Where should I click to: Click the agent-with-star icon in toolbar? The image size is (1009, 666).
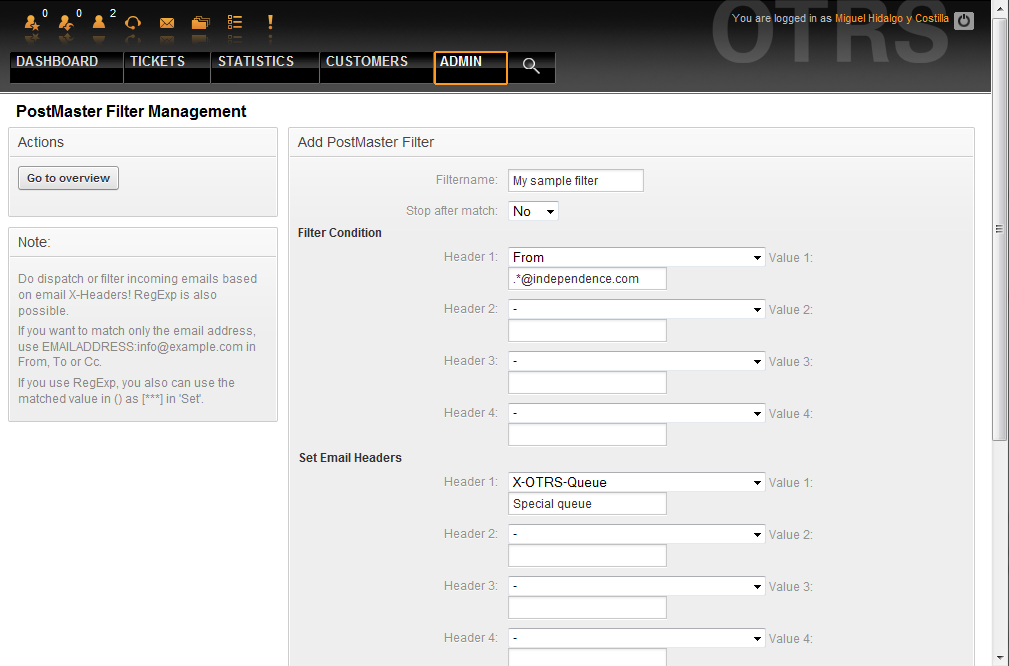coord(31,22)
